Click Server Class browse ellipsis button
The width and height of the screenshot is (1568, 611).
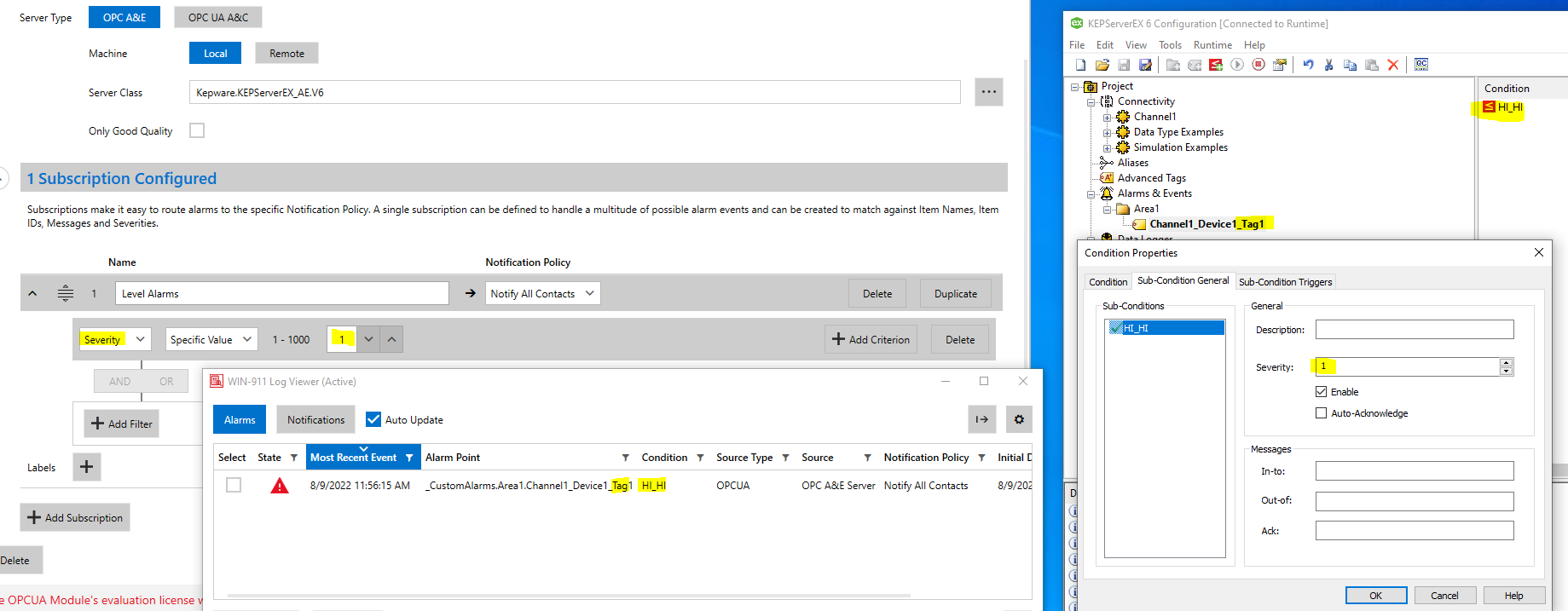pyautogui.click(x=989, y=92)
